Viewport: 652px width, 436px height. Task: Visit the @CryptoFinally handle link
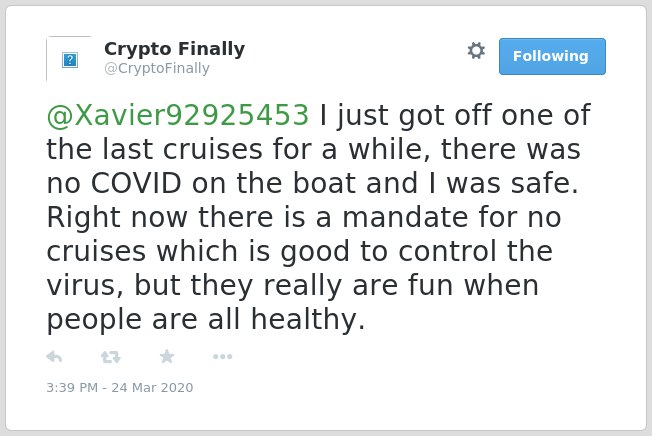(157, 68)
